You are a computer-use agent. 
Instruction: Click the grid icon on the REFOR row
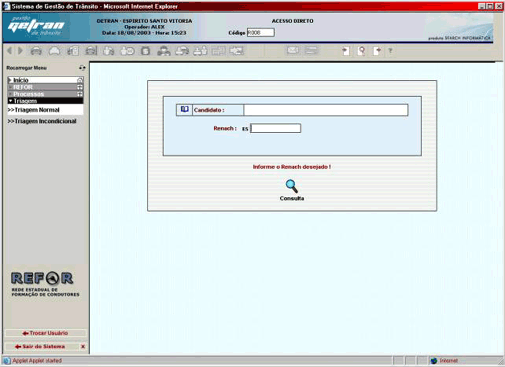tap(80, 87)
